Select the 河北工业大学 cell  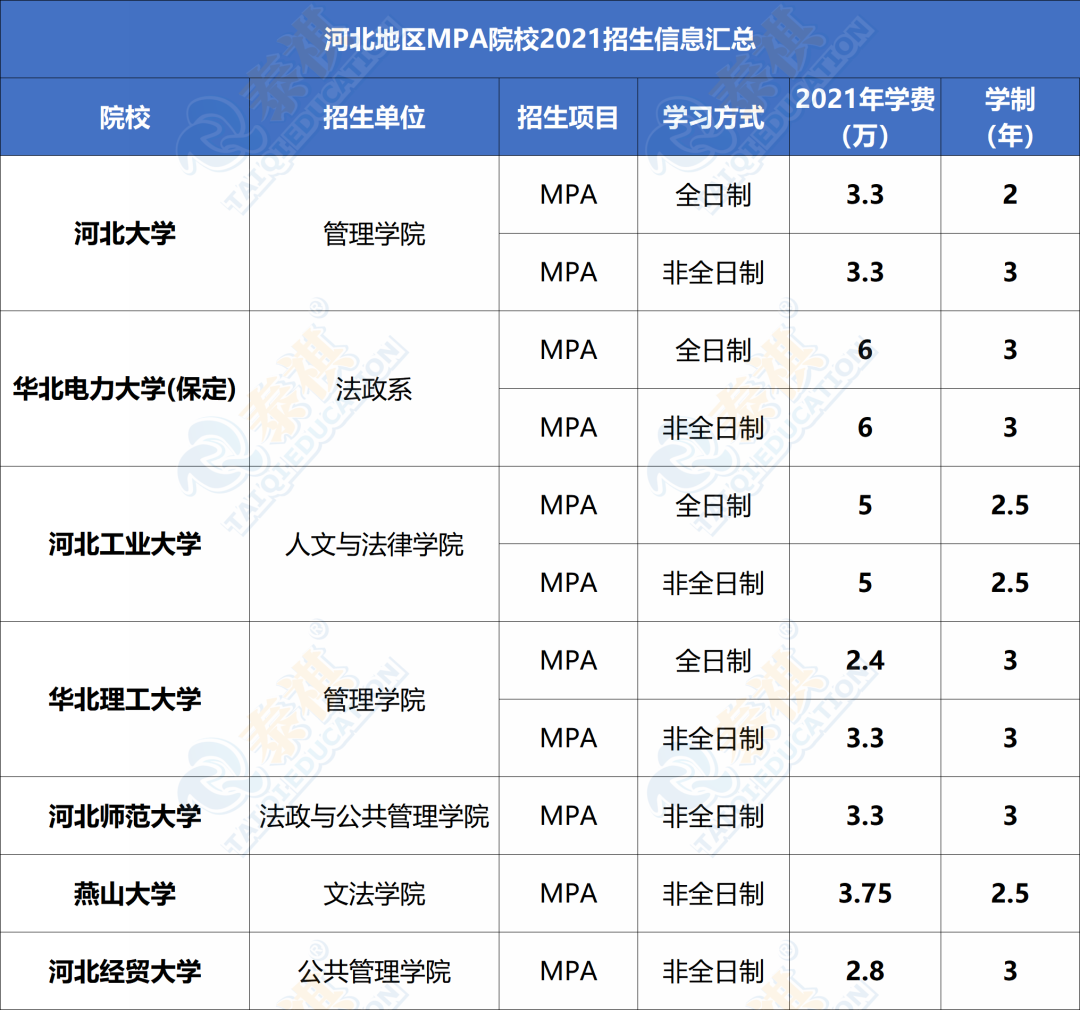[125, 544]
